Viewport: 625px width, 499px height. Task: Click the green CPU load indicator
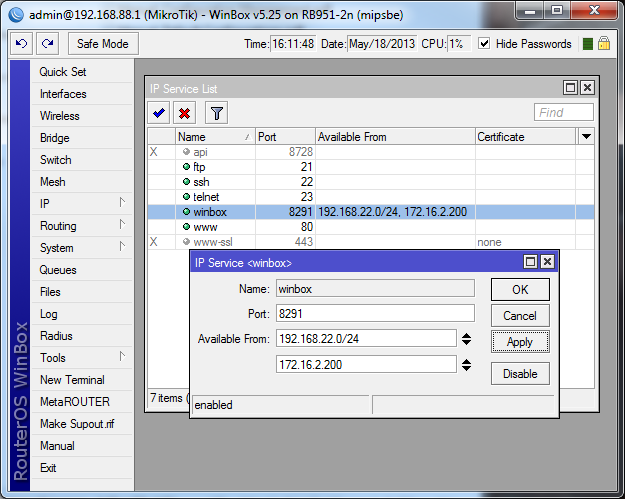point(588,44)
